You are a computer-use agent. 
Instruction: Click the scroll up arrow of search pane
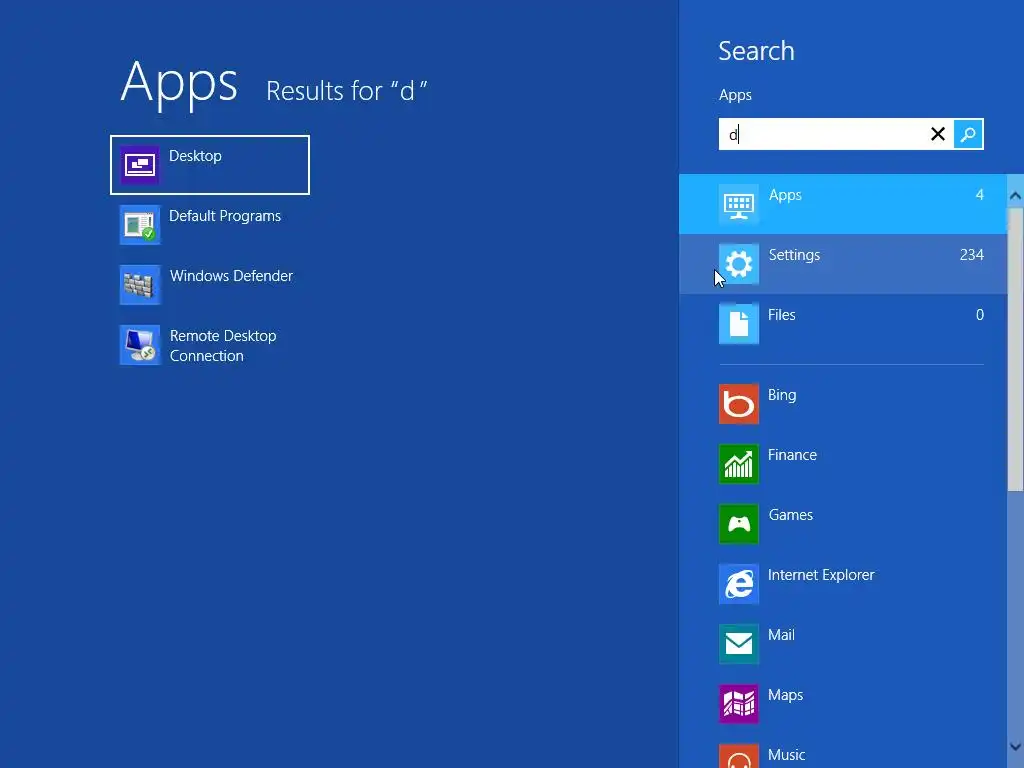click(x=1015, y=196)
